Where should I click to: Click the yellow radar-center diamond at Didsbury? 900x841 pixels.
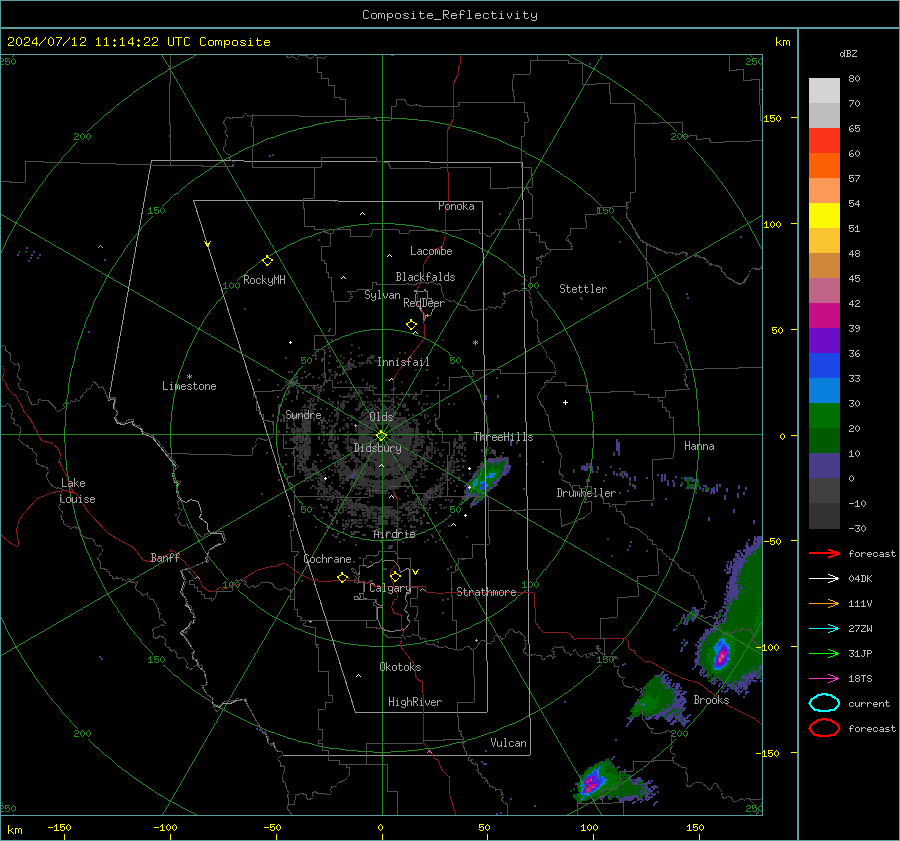coord(381,436)
